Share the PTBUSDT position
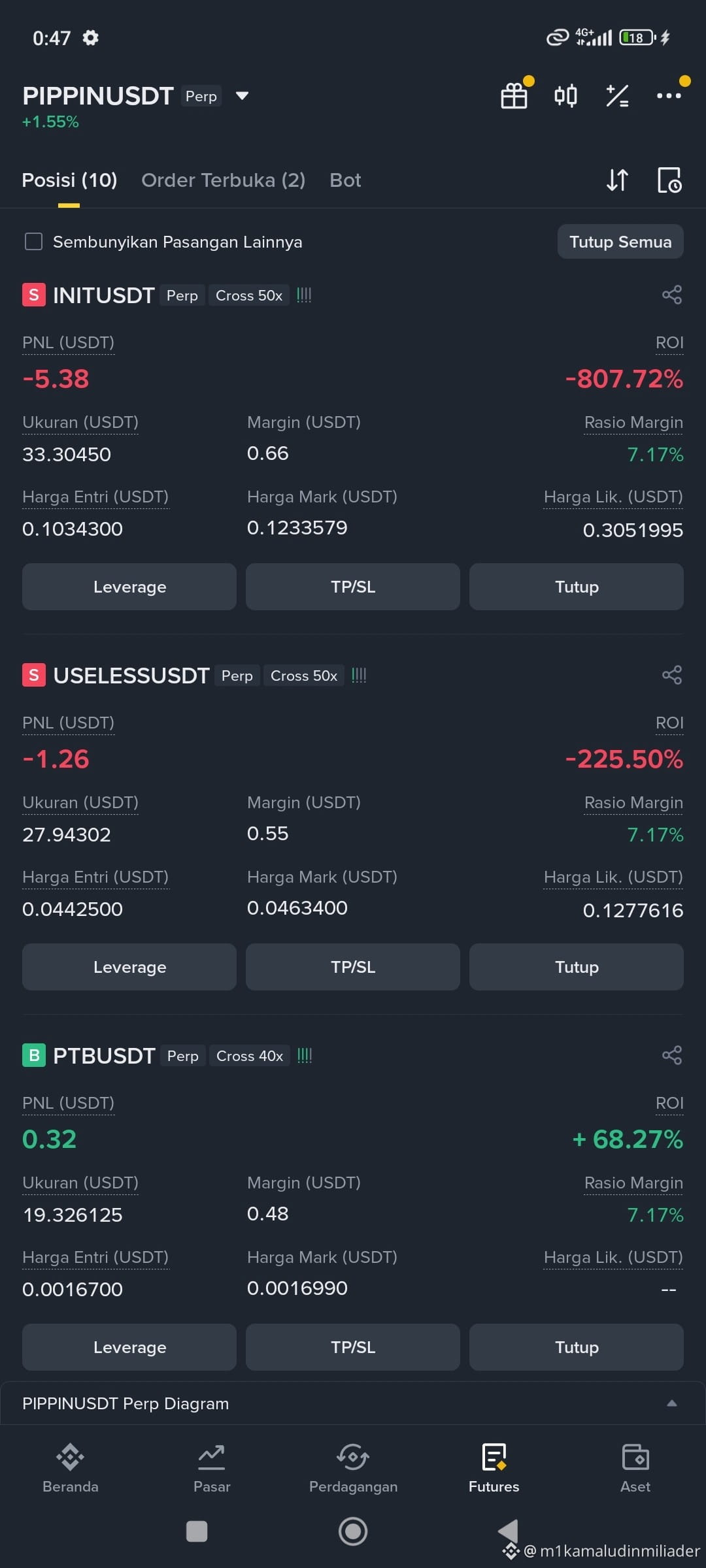Screen dimensions: 706x1568 (x=671, y=1055)
